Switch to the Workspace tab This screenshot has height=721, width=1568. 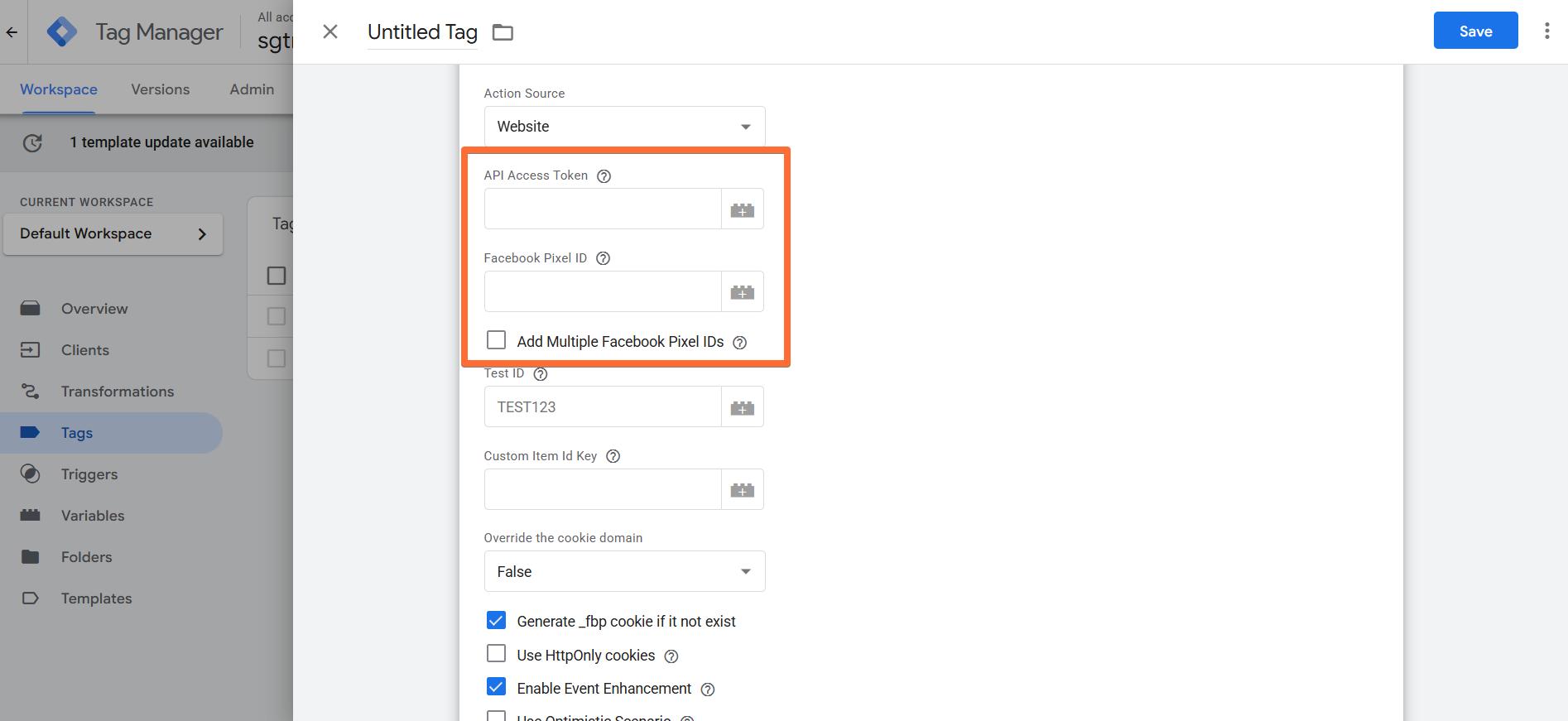tap(59, 89)
